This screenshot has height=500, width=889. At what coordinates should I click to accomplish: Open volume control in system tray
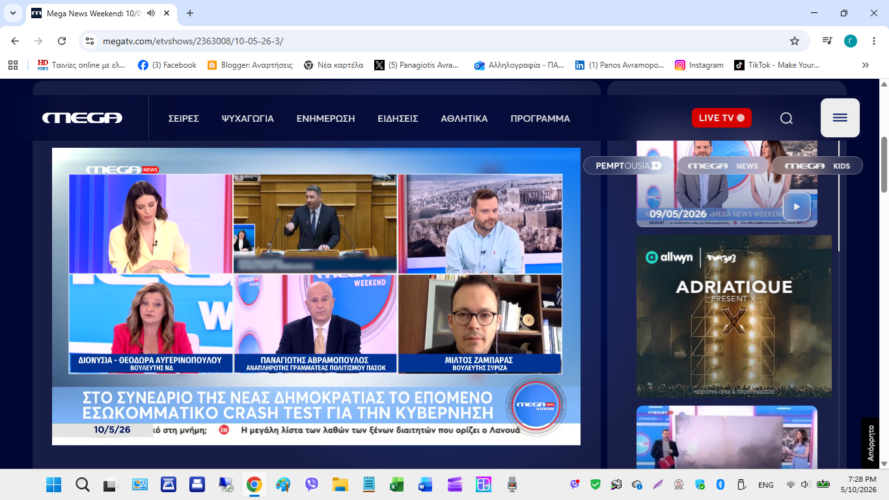click(805, 485)
